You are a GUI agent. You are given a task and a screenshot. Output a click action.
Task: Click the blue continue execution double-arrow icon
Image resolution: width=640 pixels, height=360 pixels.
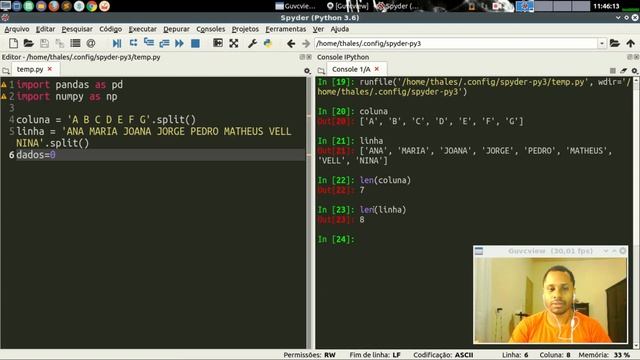179,43
